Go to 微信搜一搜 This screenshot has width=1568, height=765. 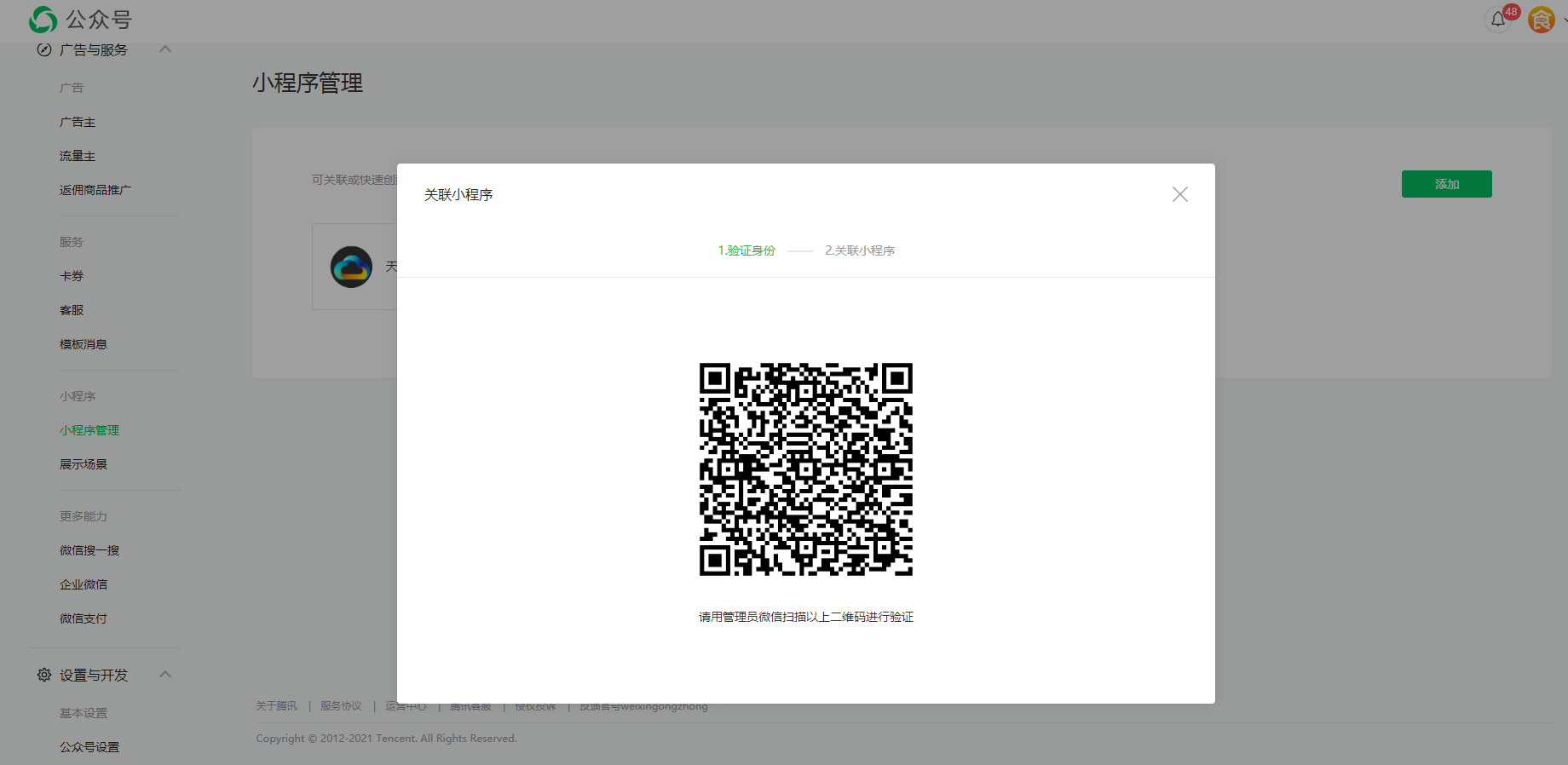click(89, 550)
